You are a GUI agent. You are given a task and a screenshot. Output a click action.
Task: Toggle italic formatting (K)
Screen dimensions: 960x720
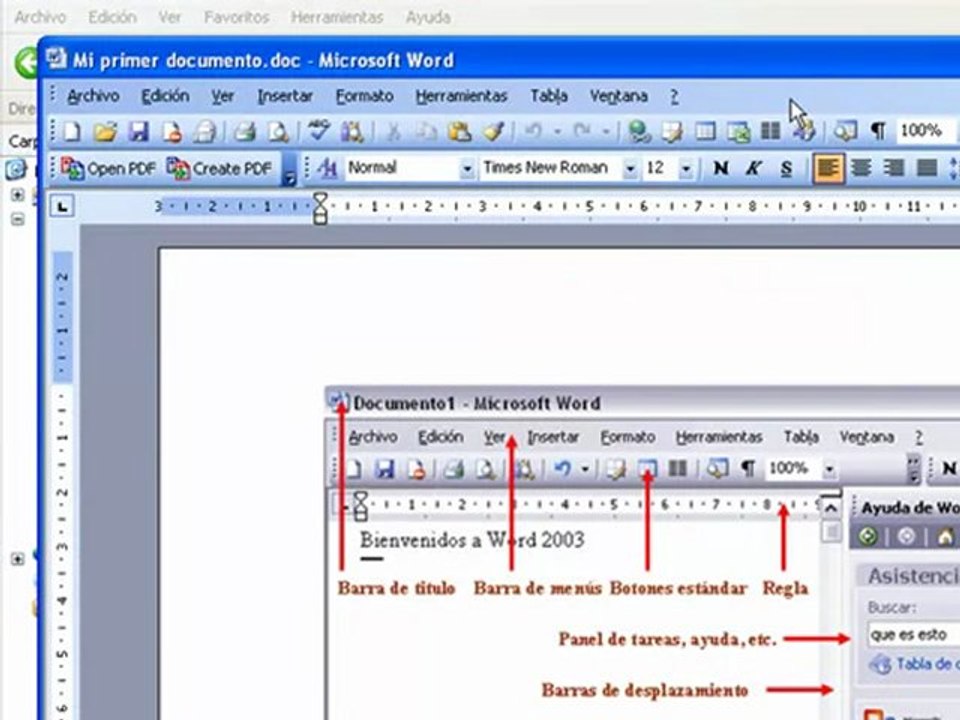pos(754,168)
